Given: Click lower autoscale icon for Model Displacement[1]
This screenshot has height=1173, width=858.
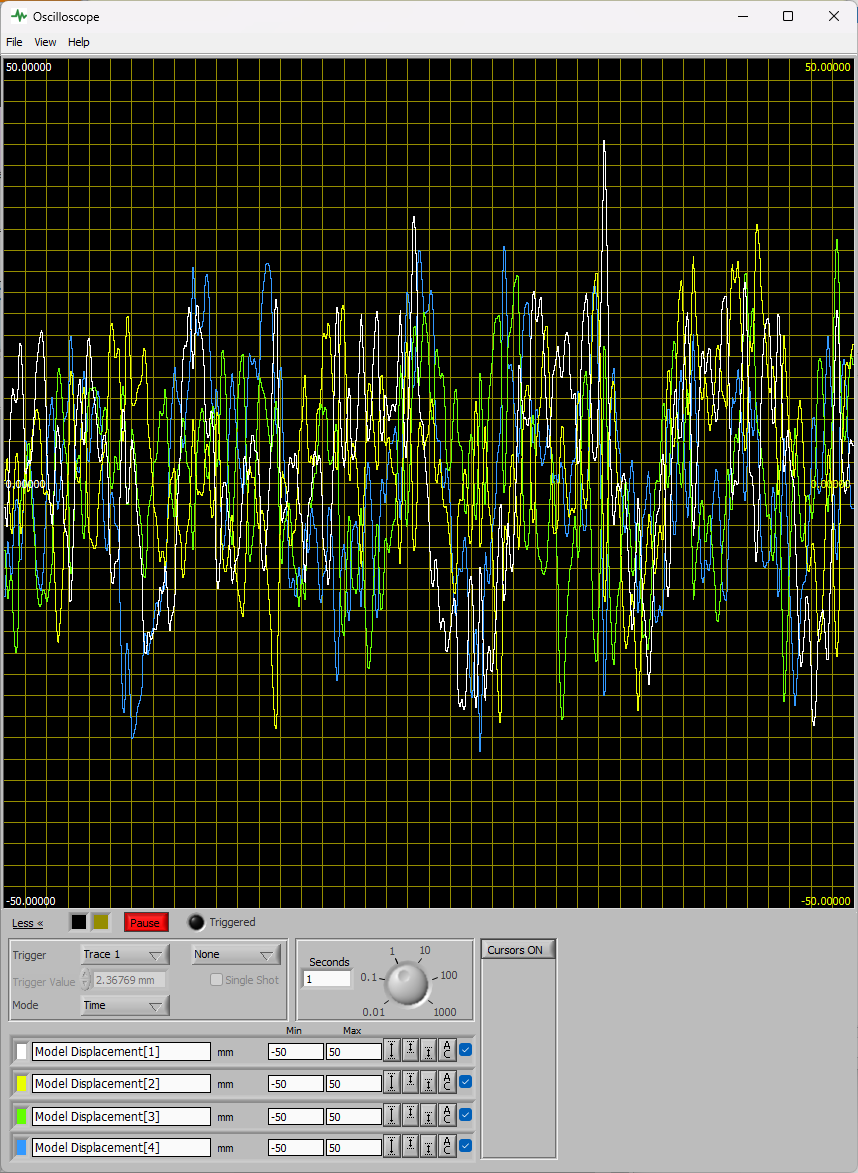Looking at the screenshot, I should click(x=428, y=1050).
